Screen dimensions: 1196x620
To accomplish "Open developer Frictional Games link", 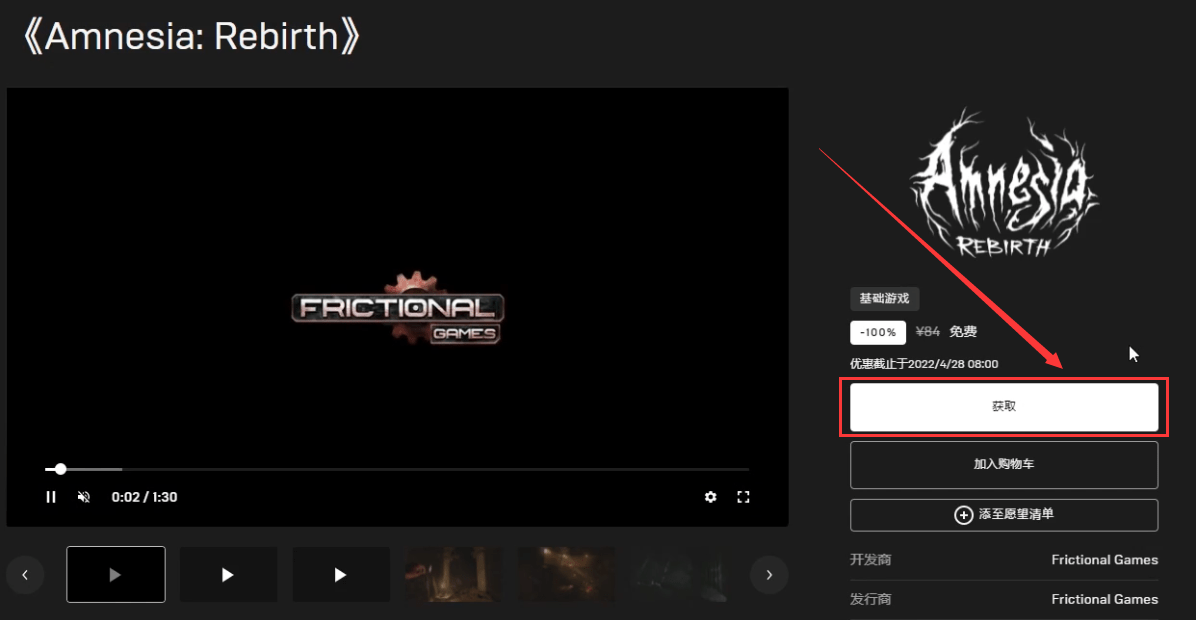I will click(1104, 560).
